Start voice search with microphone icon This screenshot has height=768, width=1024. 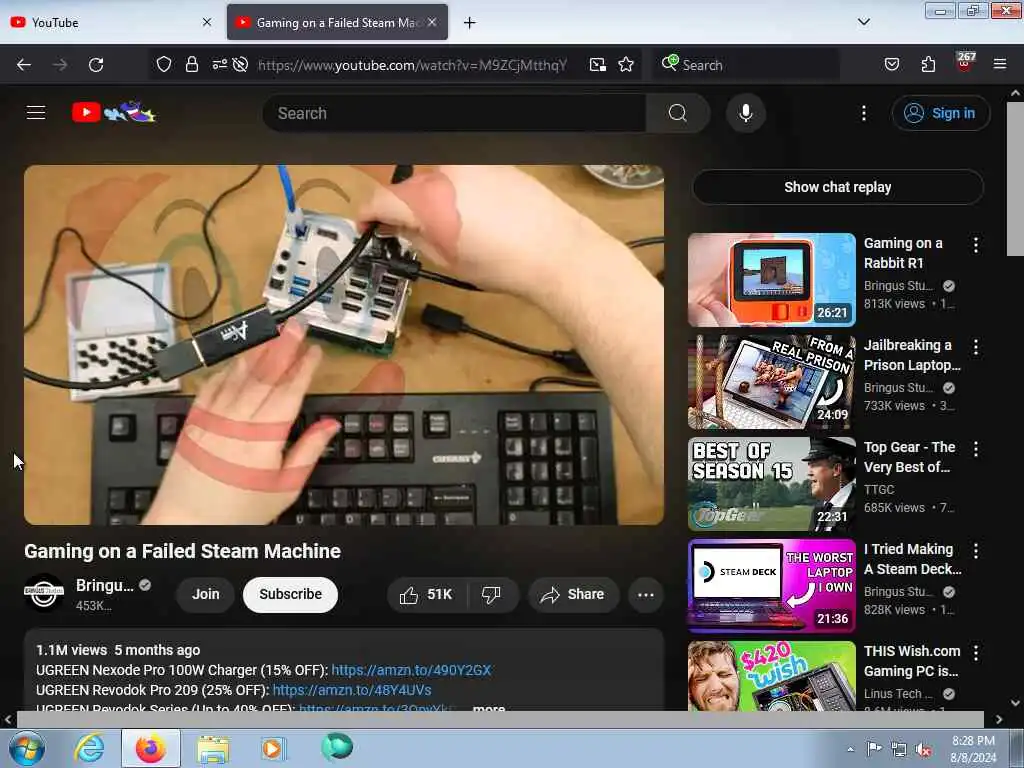tap(745, 113)
